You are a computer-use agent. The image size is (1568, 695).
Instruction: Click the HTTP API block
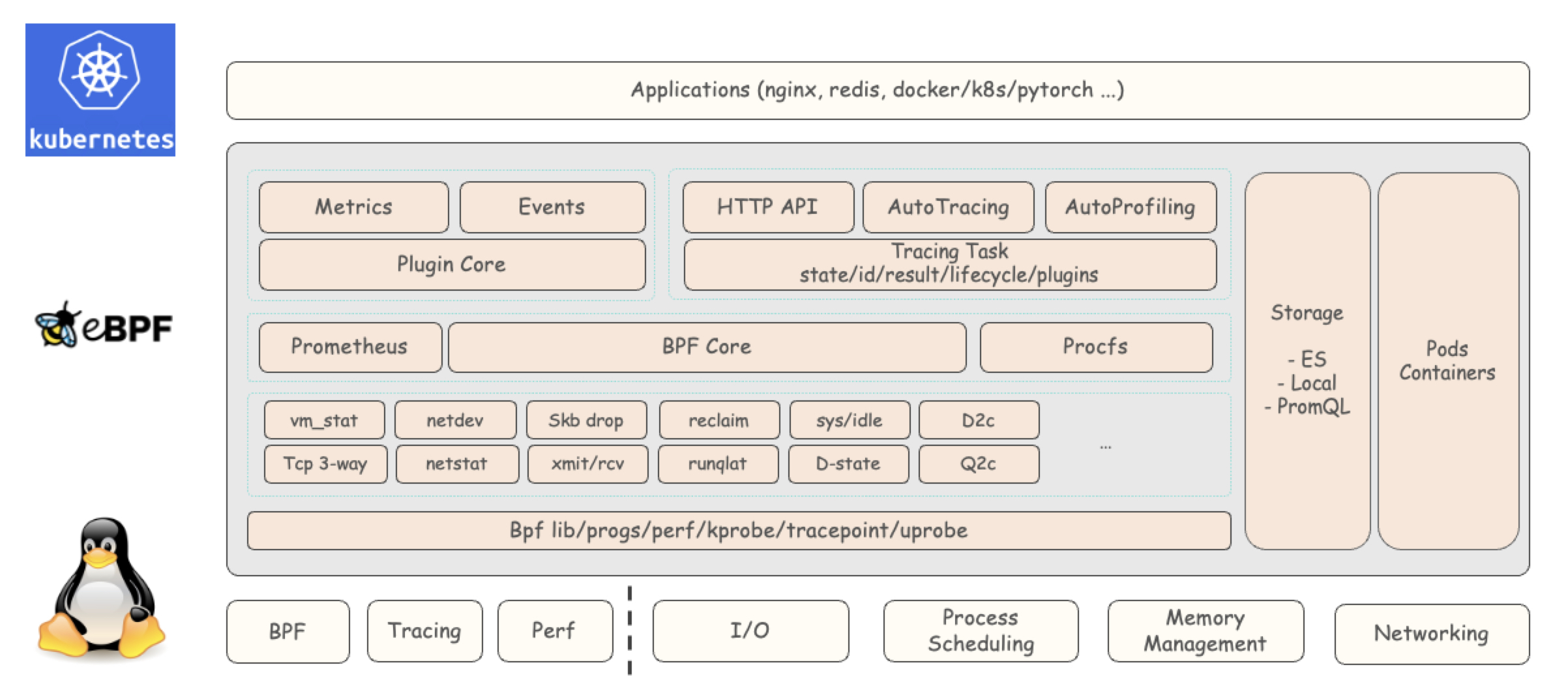[x=768, y=207]
